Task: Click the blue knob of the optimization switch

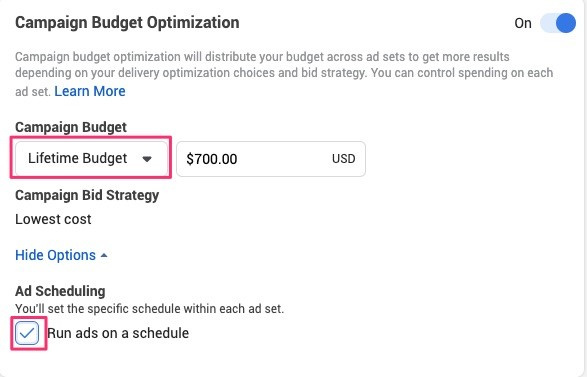Action: click(x=566, y=23)
